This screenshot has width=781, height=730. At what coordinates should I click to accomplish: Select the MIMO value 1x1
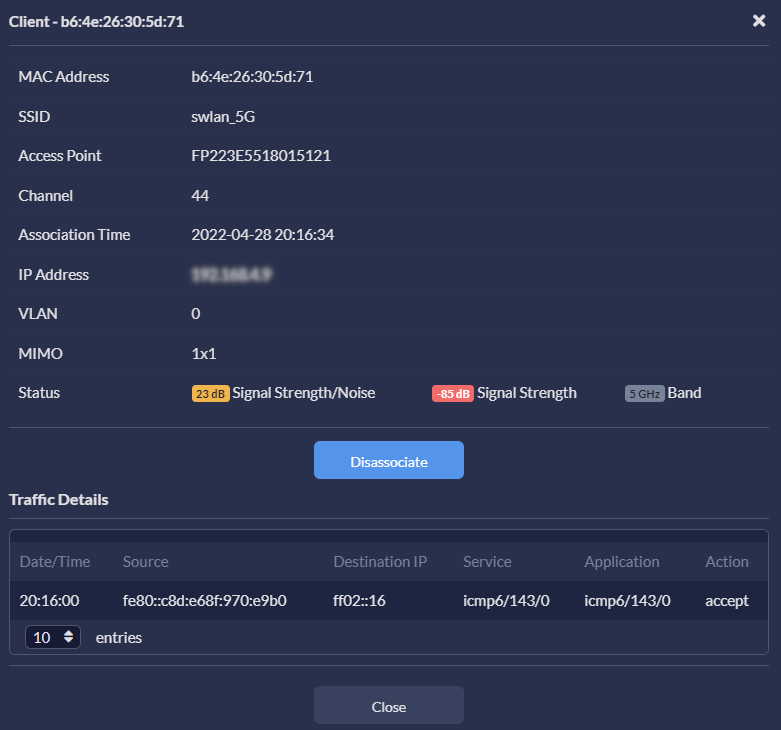[x=204, y=354]
